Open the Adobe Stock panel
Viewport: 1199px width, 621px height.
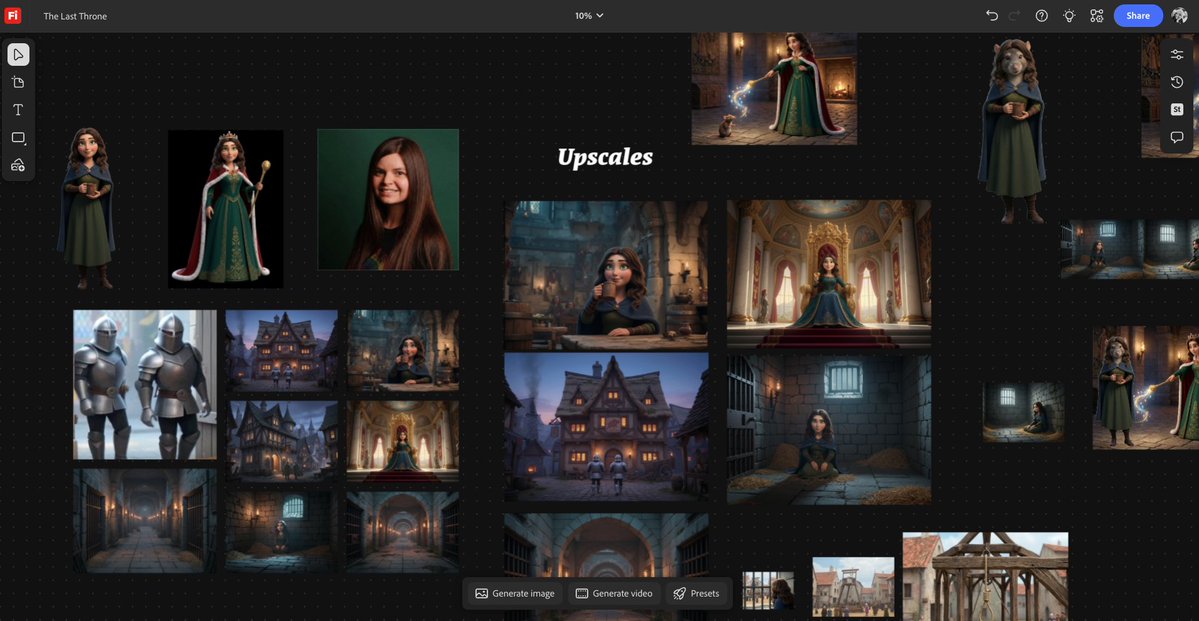tap(1177, 108)
